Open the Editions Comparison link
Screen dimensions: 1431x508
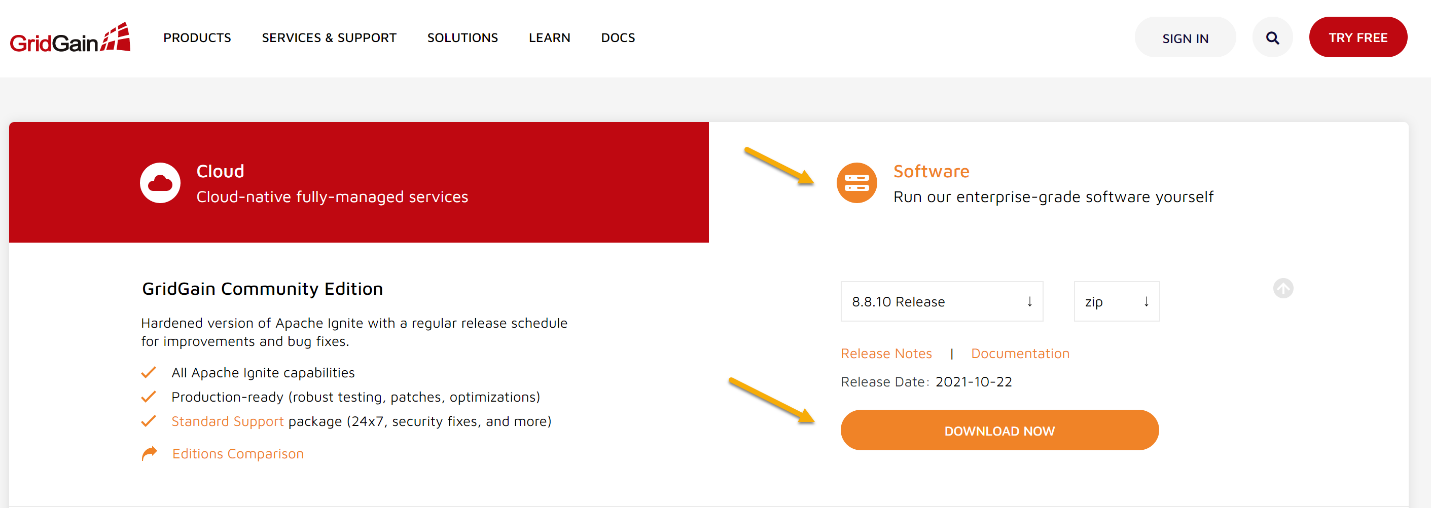(x=238, y=453)
